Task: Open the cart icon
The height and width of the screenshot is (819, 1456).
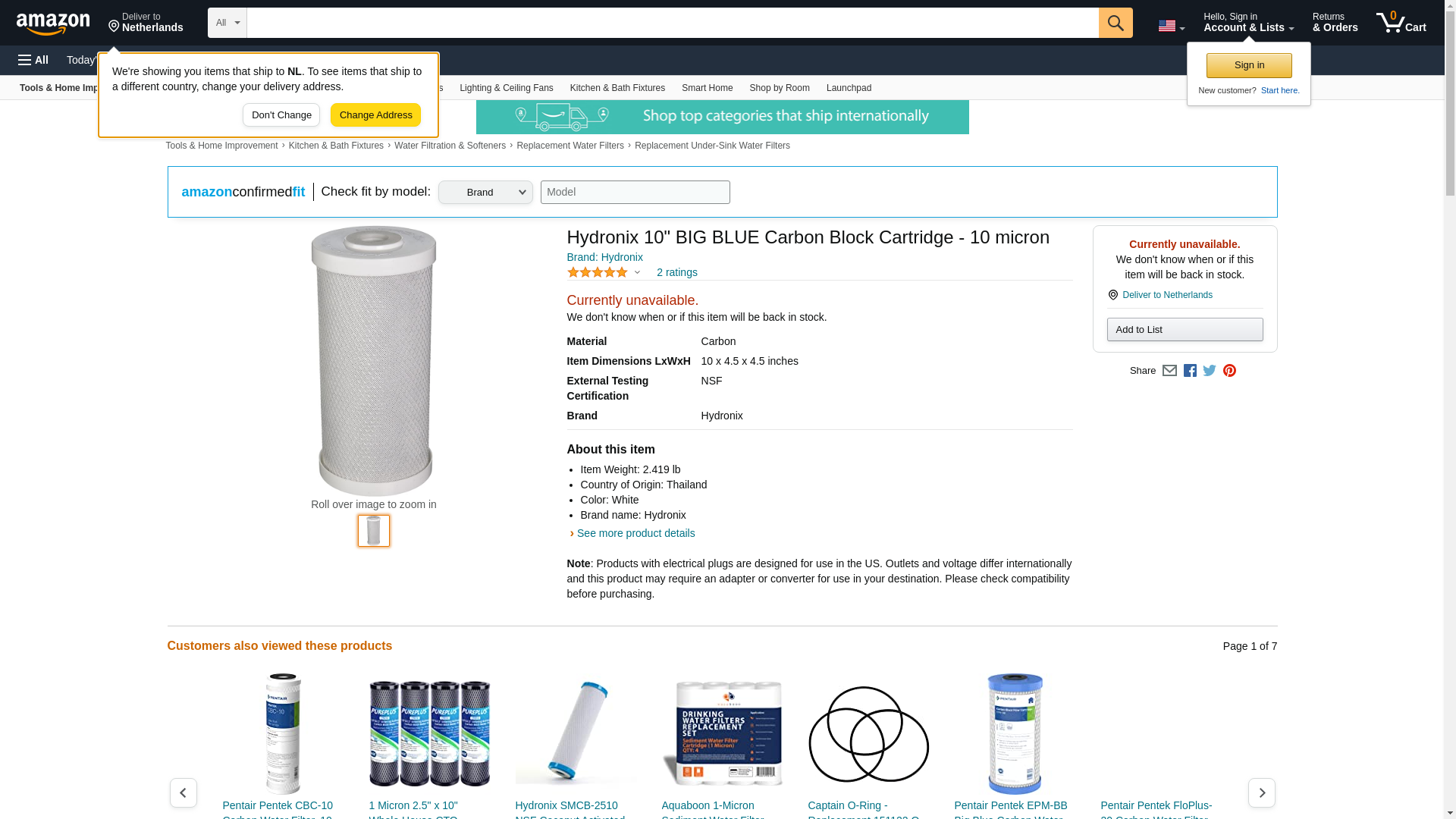Action: point(1401,23)
